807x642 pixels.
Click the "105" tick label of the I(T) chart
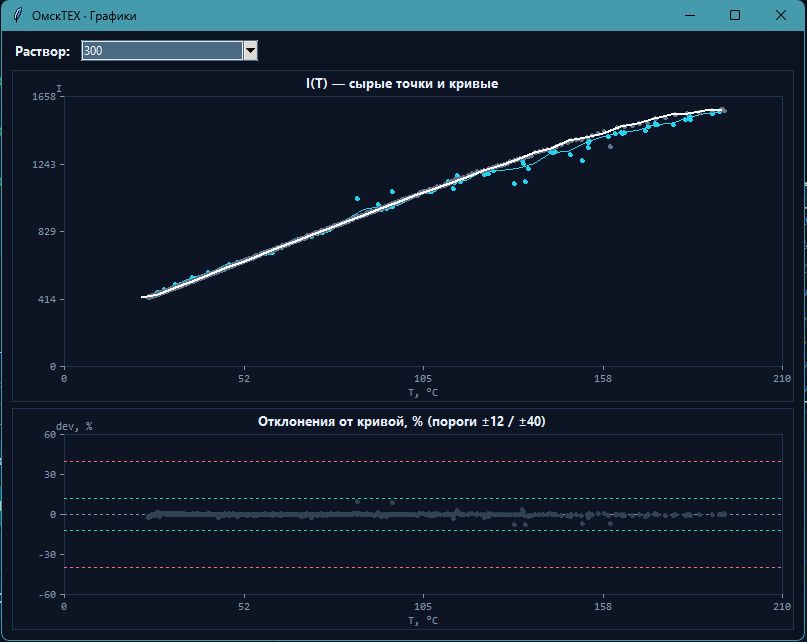pyautogui.click(x=423, y=378)
